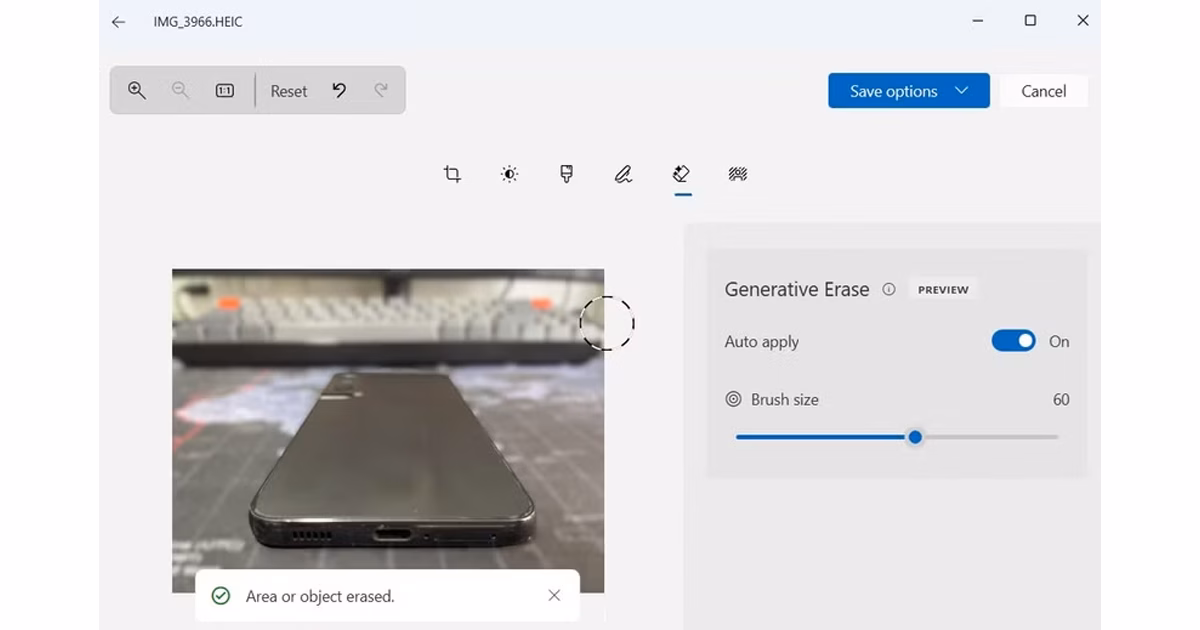Open the Save options dropdown
1200x630 pixels.
(909, 91)
